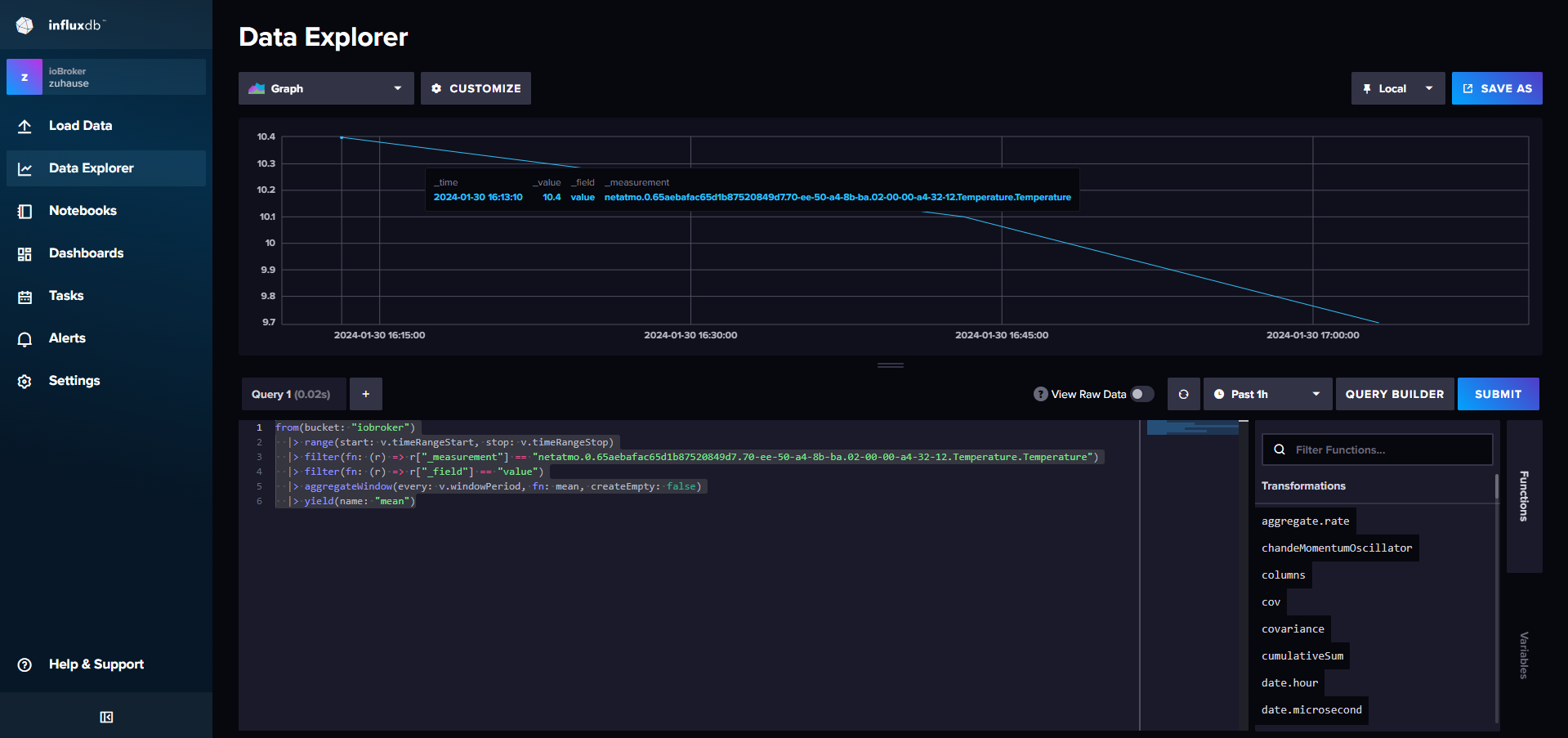The height and width of the screenshot is (738, 1568).
Task: Insert the date.microsecond function
Action: click(x=1311, y=710)
